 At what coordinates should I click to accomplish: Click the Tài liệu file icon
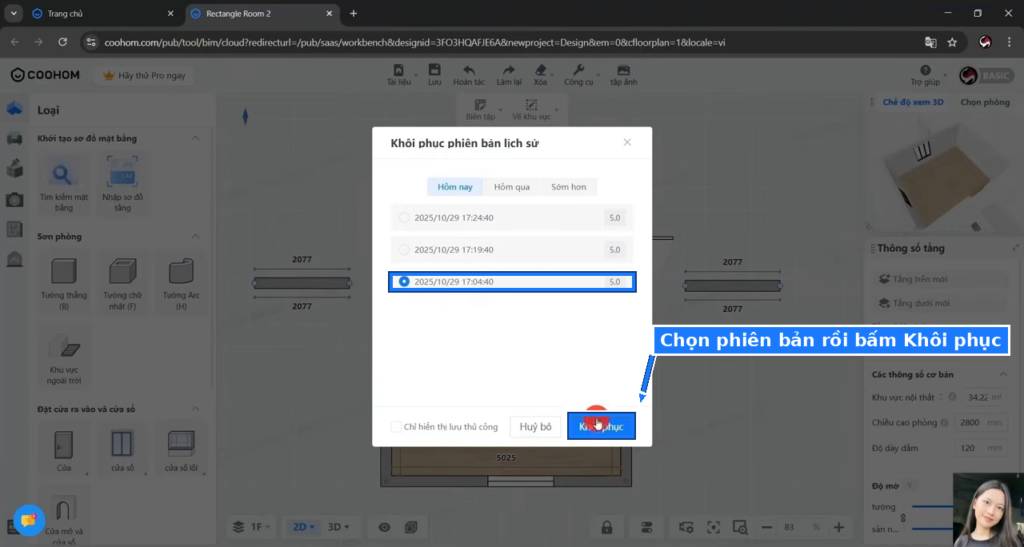pyautogui.click(x=398, y=70)
